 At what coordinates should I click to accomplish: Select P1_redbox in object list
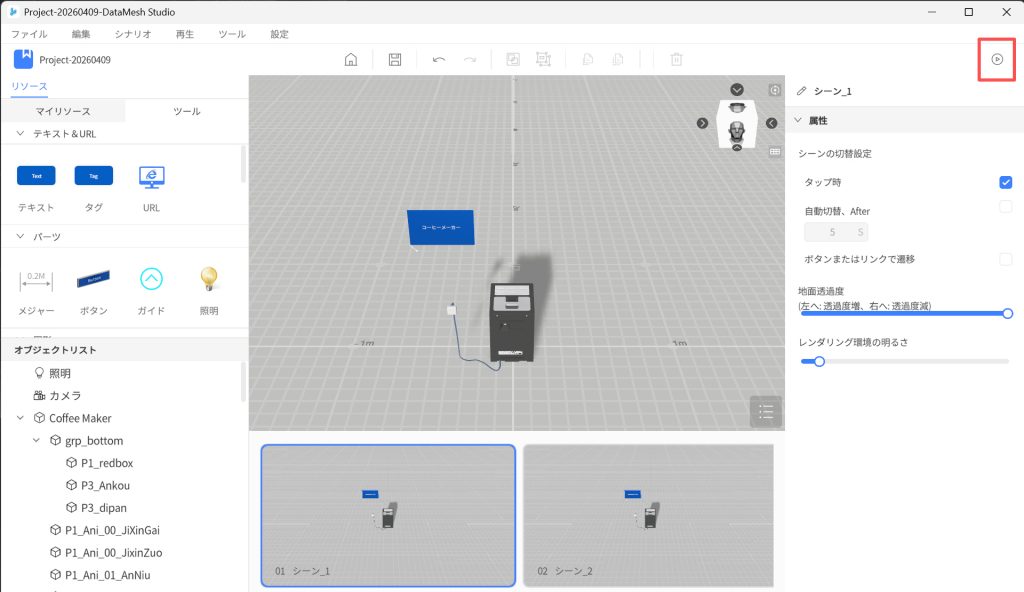click(x=106, y=463)
